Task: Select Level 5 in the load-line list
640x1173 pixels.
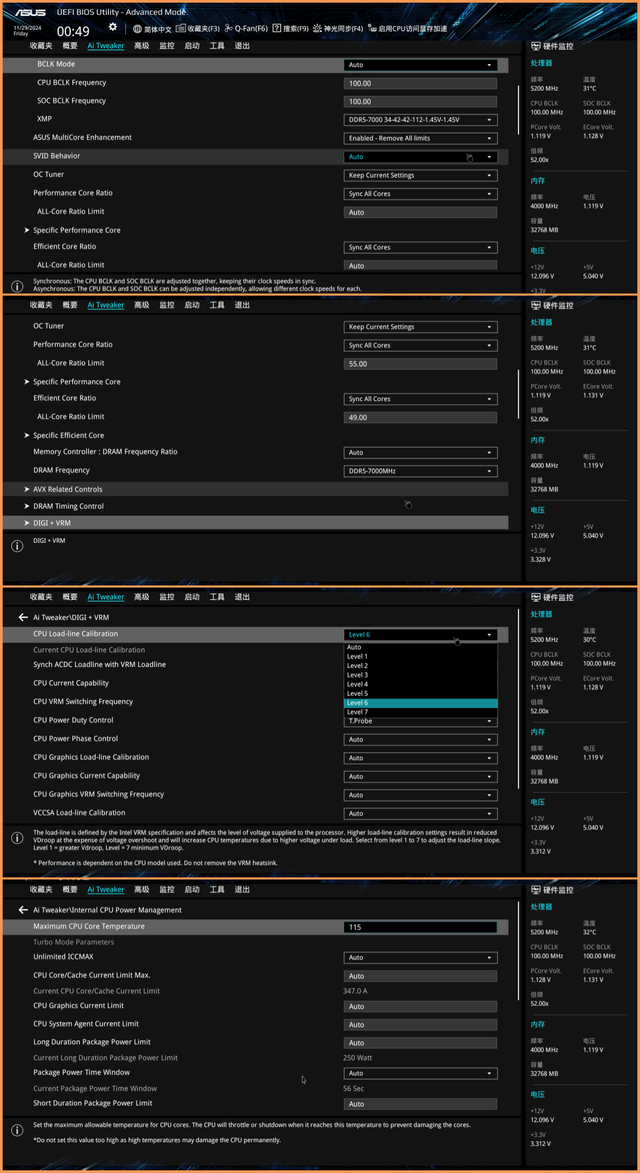Action: pyautogui.click(x=420, y=693)
